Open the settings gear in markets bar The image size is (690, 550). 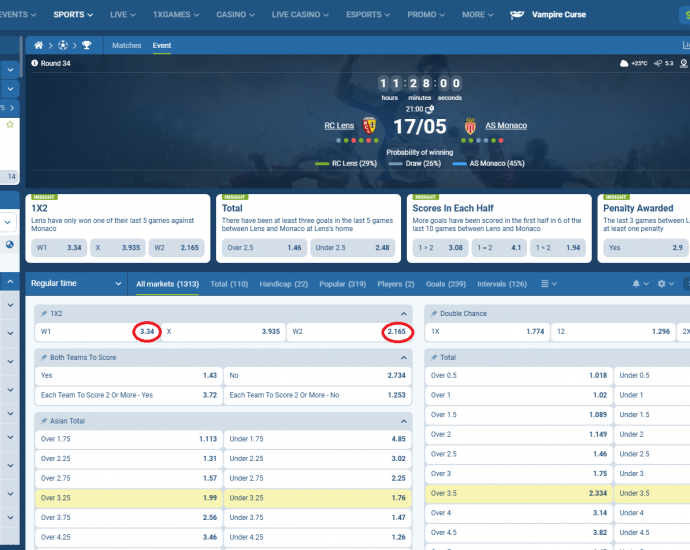(x=661, y=284)
